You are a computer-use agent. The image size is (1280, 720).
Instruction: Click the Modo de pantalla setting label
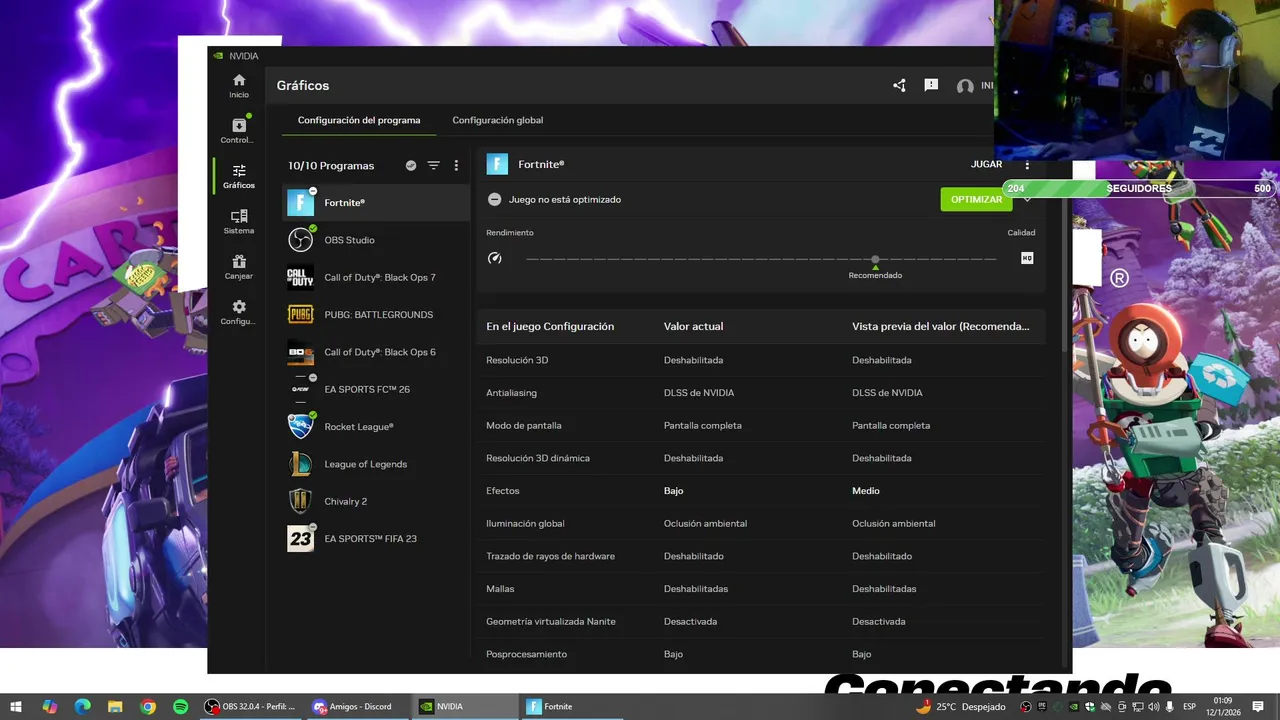[x=524, y=425]
